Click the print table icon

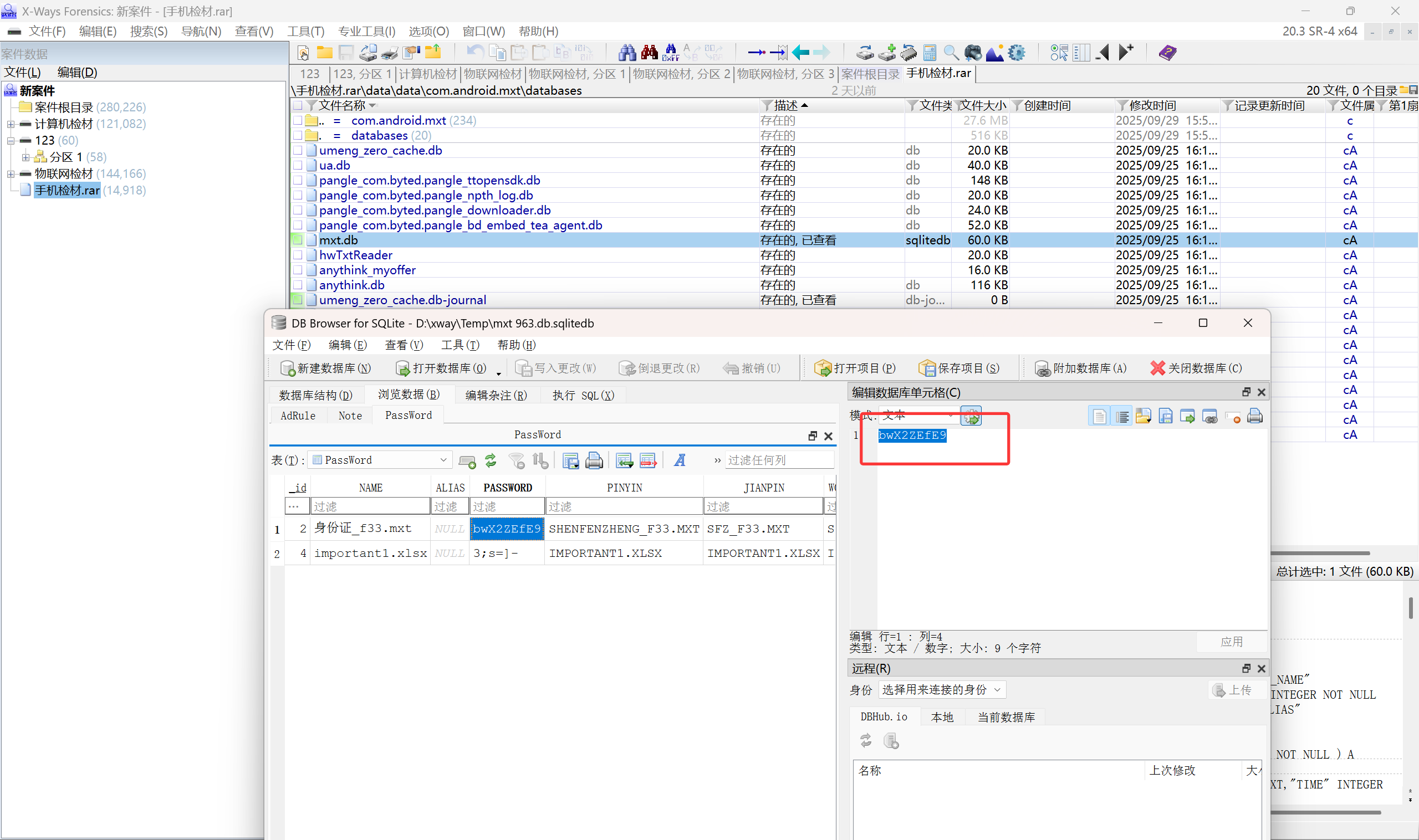click(594, 461)
